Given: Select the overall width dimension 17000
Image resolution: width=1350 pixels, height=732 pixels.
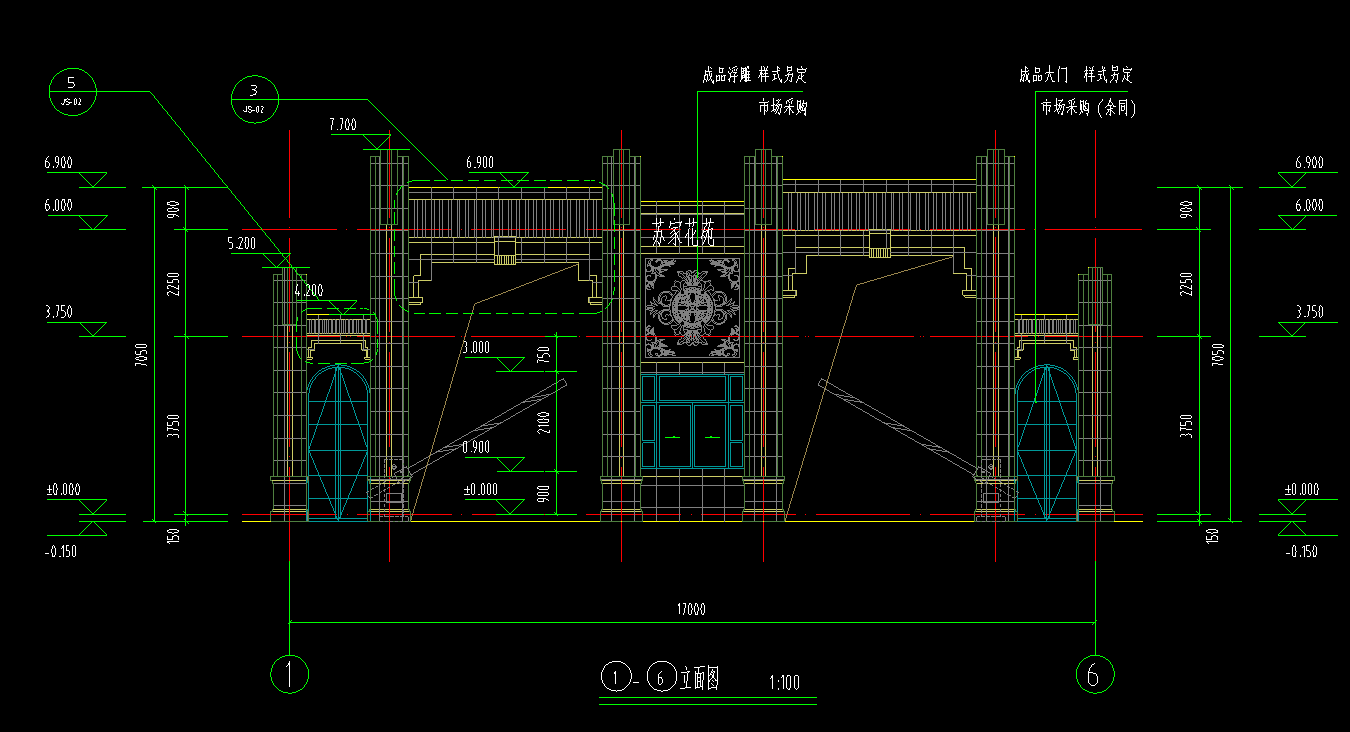Looking at the screenshot, I should pyautogui.click(x=691, y=609).
